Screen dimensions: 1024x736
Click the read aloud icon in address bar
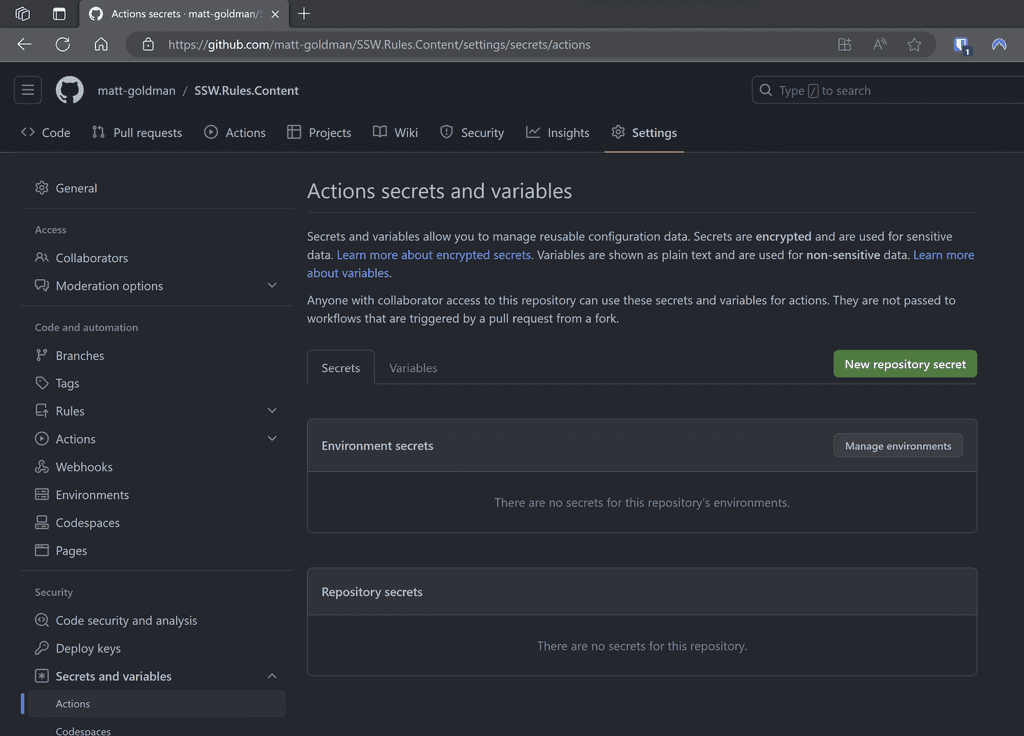pos(880,44)
